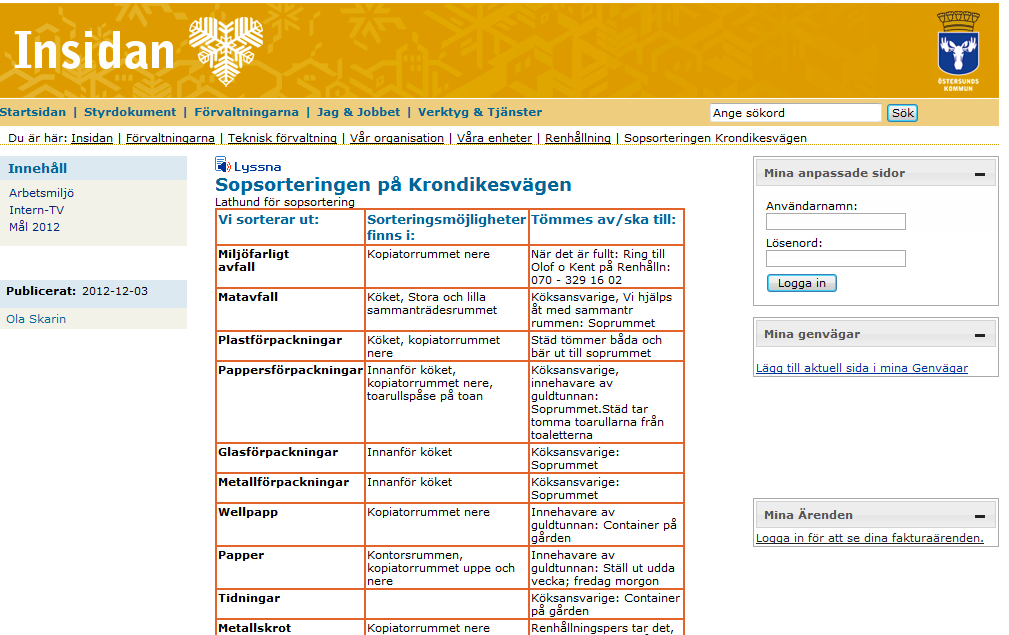This screenshot has height=635, width=1009.
Task: Open the Verktyg & Tjänster menu
Action: coord(480,112)
